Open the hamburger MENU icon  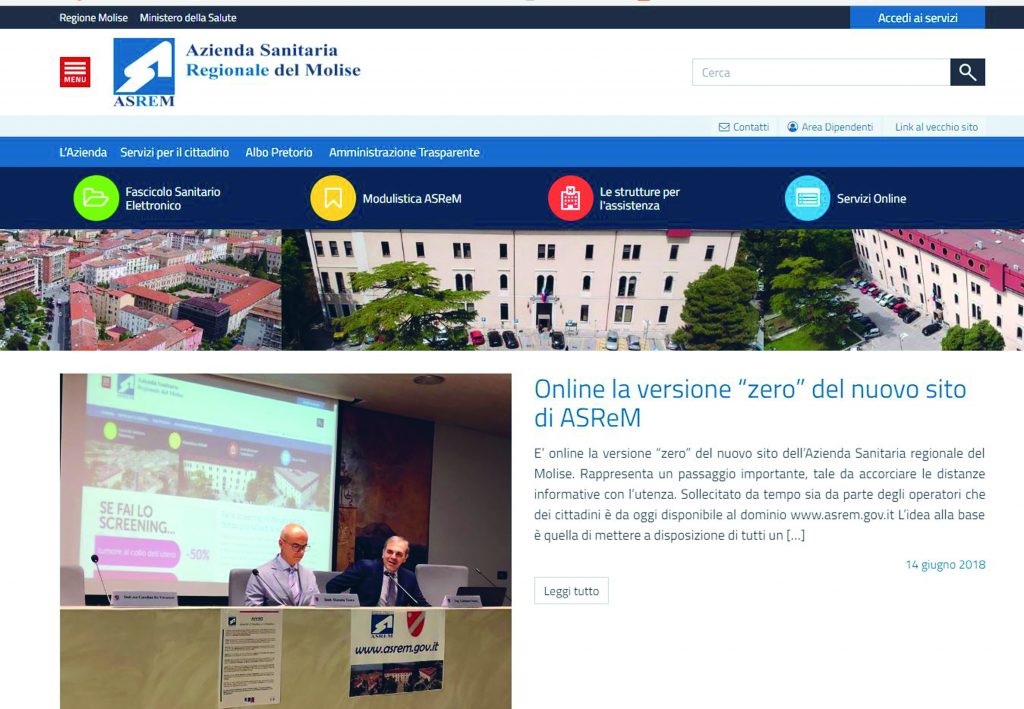point(73,70)
